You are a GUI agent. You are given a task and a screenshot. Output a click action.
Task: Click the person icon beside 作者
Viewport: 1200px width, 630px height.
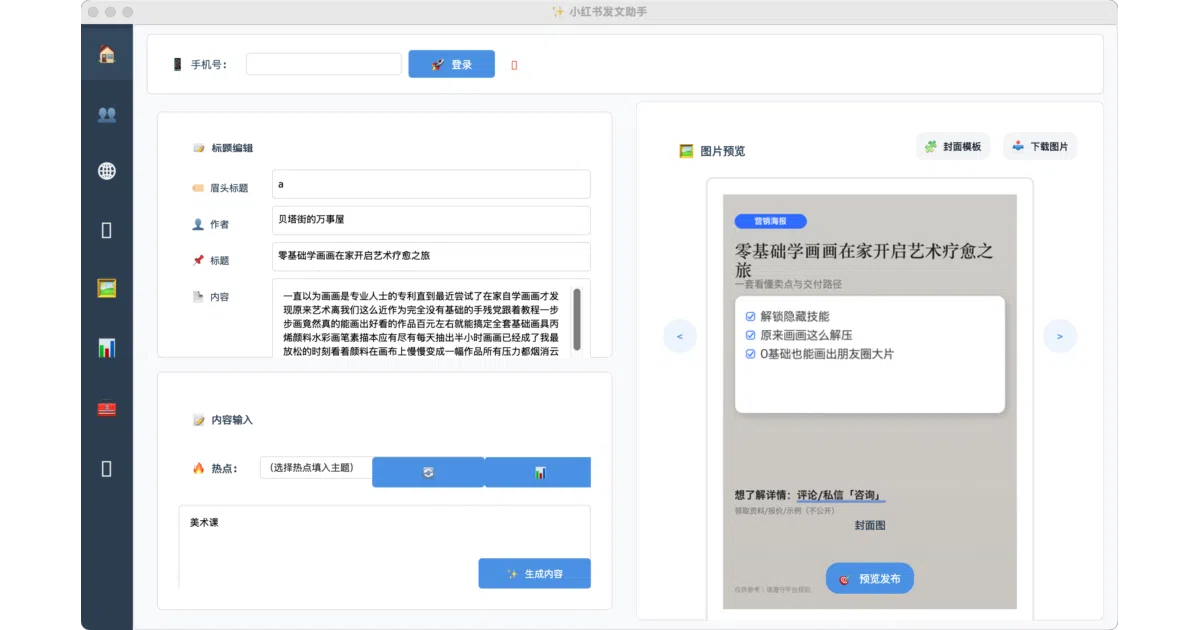click(198, 224)
